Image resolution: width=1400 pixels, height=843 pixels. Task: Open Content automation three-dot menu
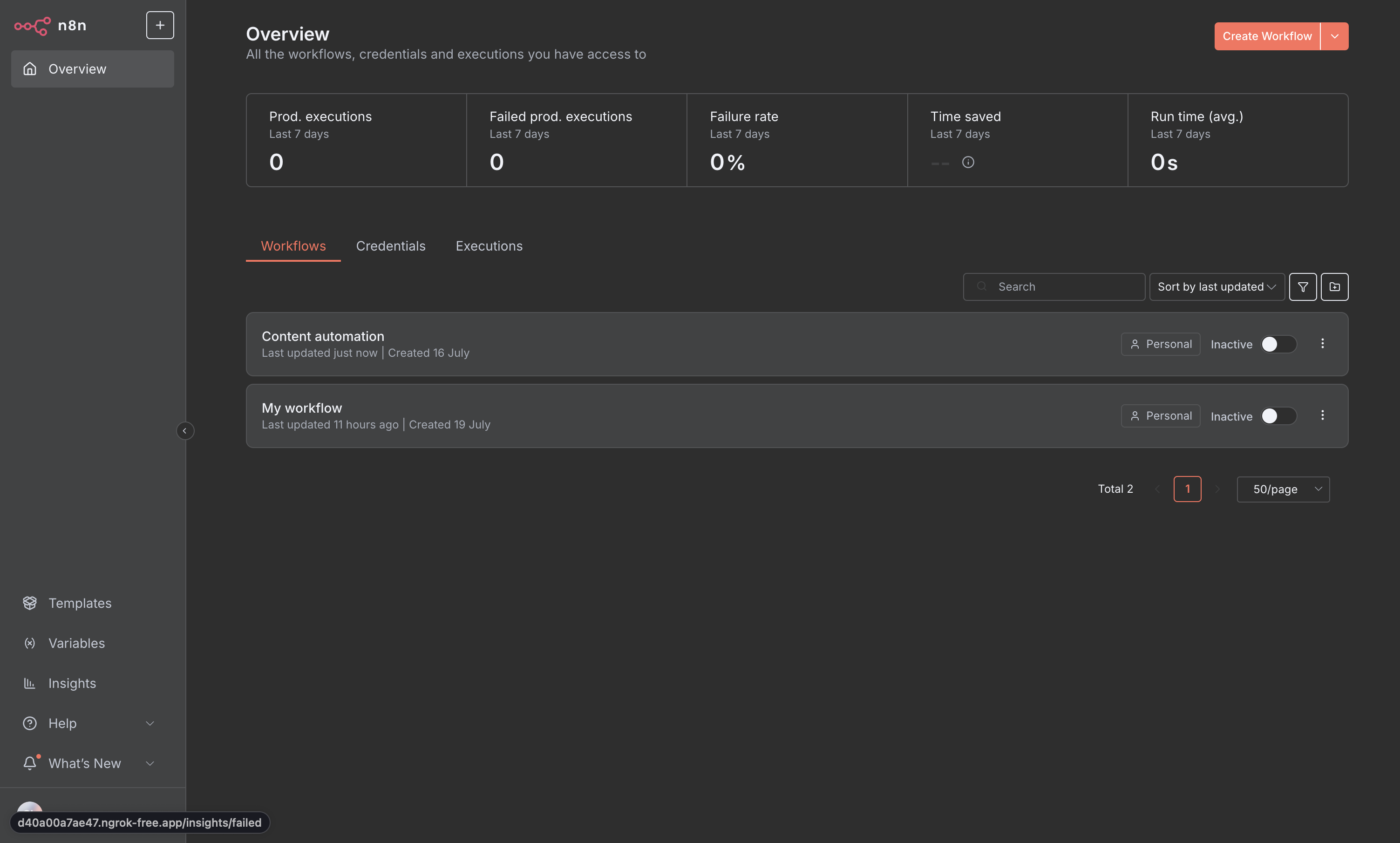1322,344
